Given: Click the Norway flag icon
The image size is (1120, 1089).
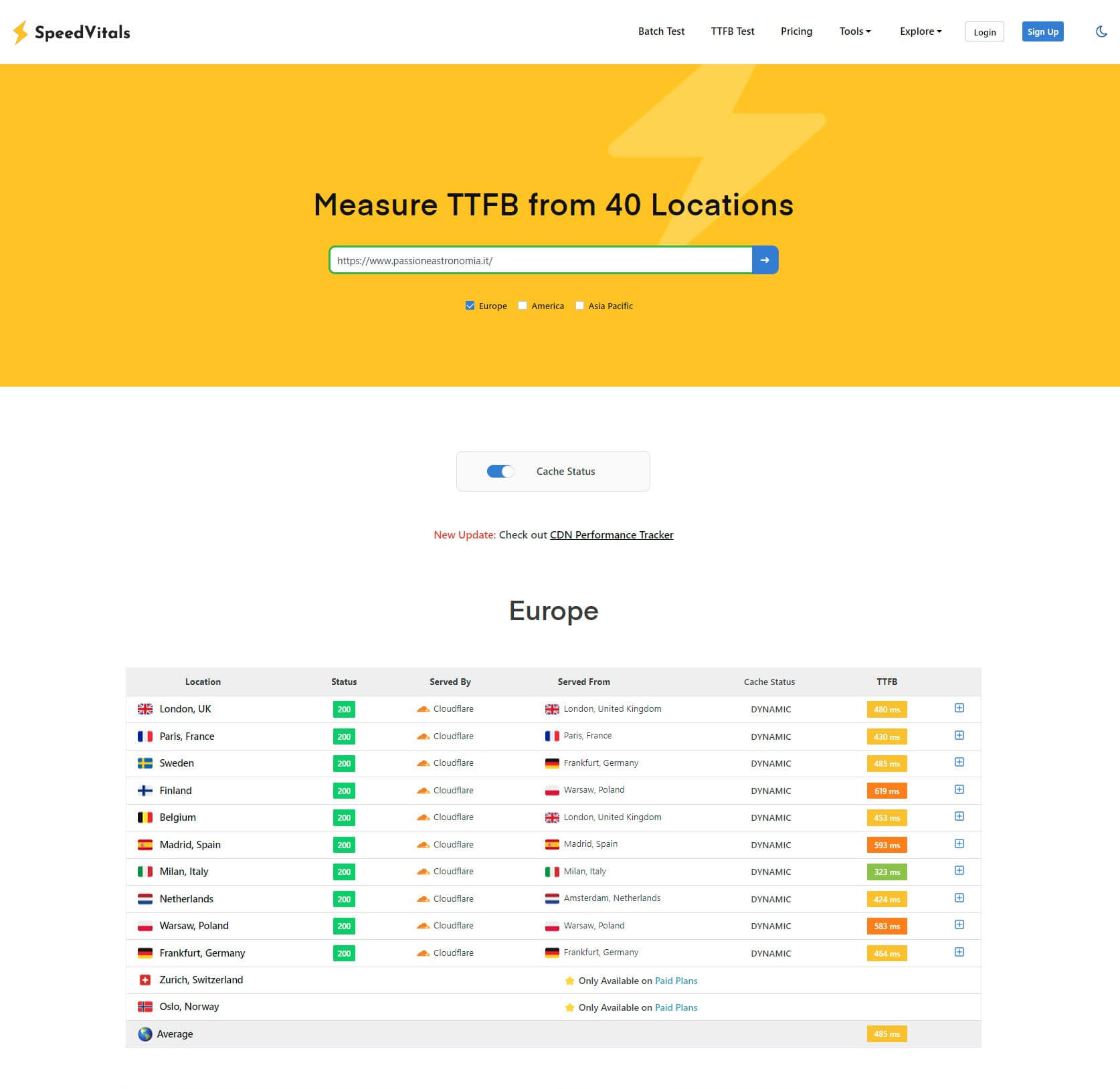Looking at the screenshot, I should (145, 1007).
